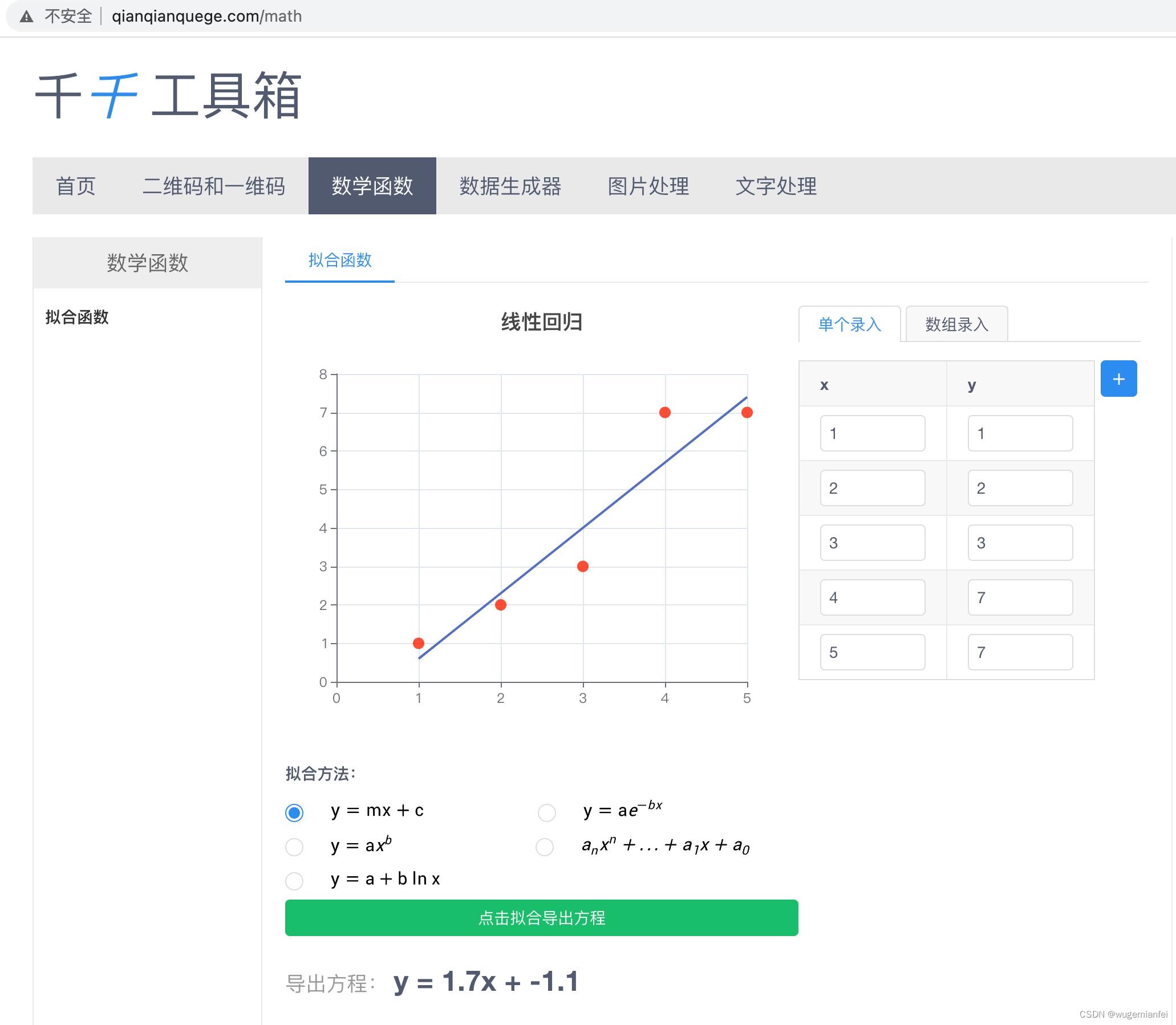1176x1025 pixels.
Task: Choose the polynomial fitting radio option
Action: 544,846
